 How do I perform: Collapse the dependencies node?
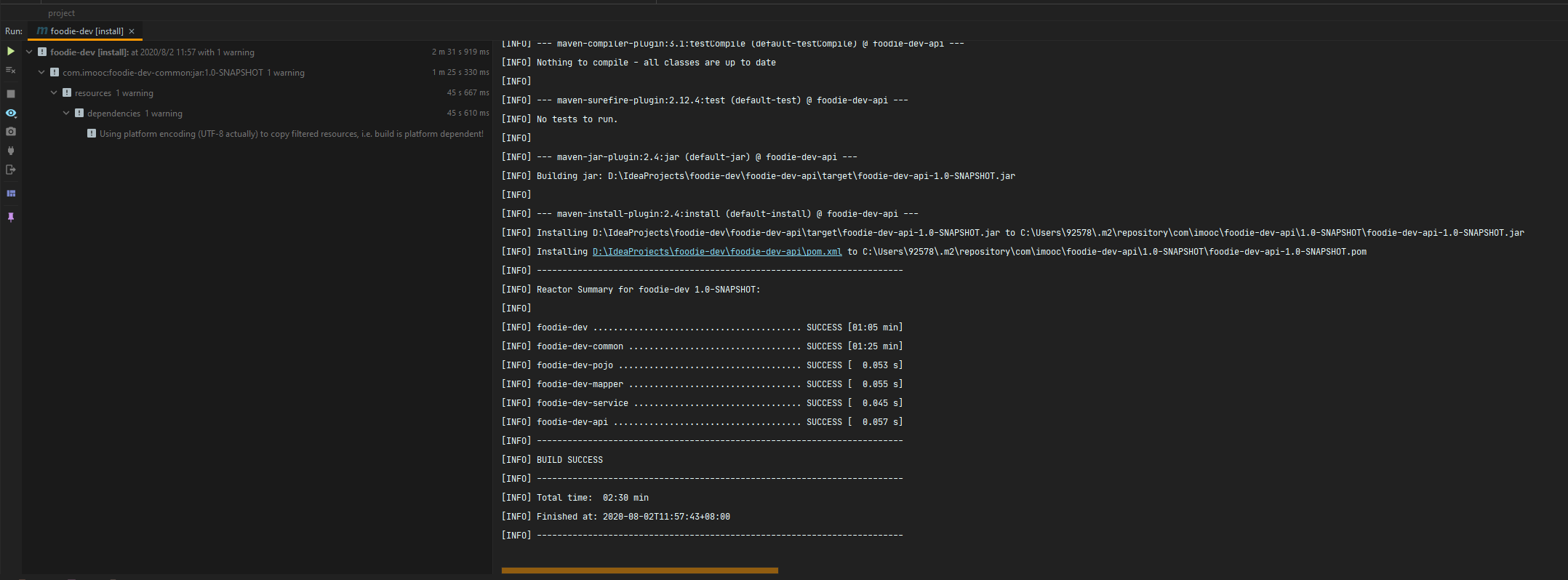point(66,113)
